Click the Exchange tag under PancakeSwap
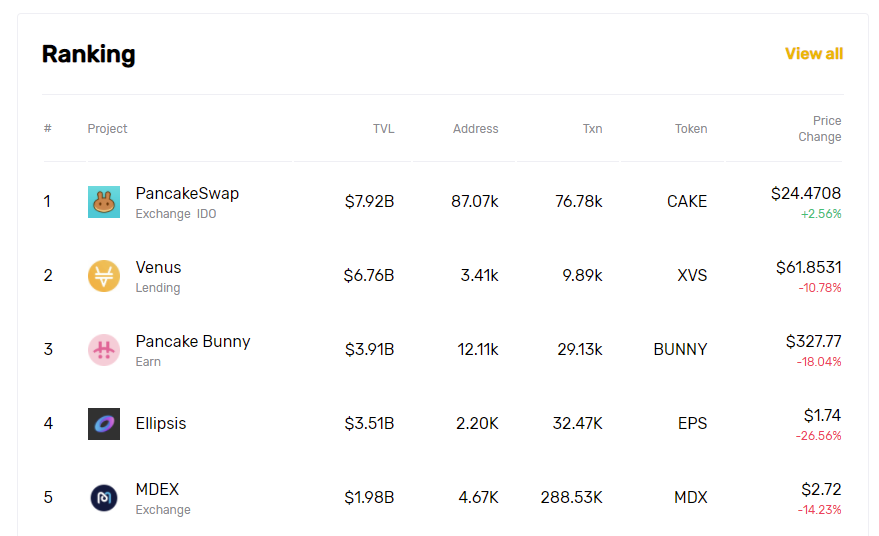This screenshot has width=879, height=536. coord(163,214)
